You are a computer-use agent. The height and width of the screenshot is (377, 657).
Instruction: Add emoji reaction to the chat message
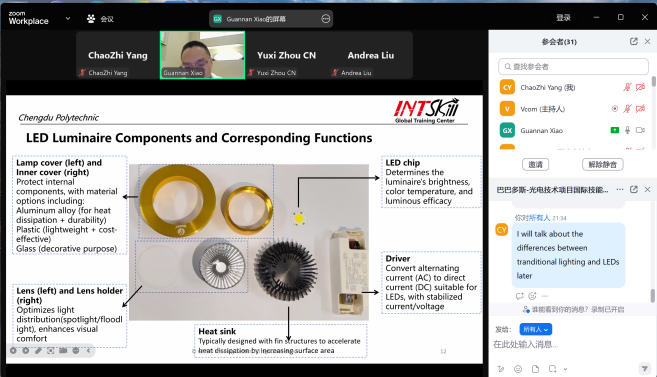(532, 296)
